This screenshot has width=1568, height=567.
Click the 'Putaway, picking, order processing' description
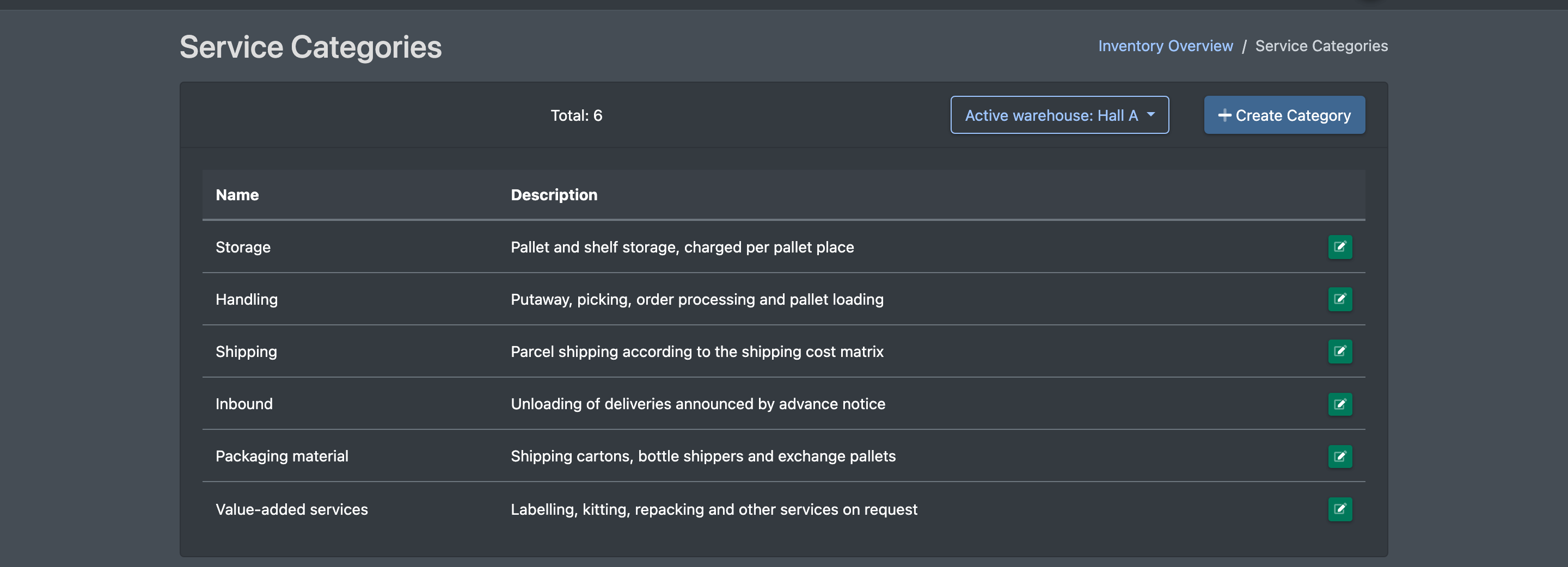point(697,299)
